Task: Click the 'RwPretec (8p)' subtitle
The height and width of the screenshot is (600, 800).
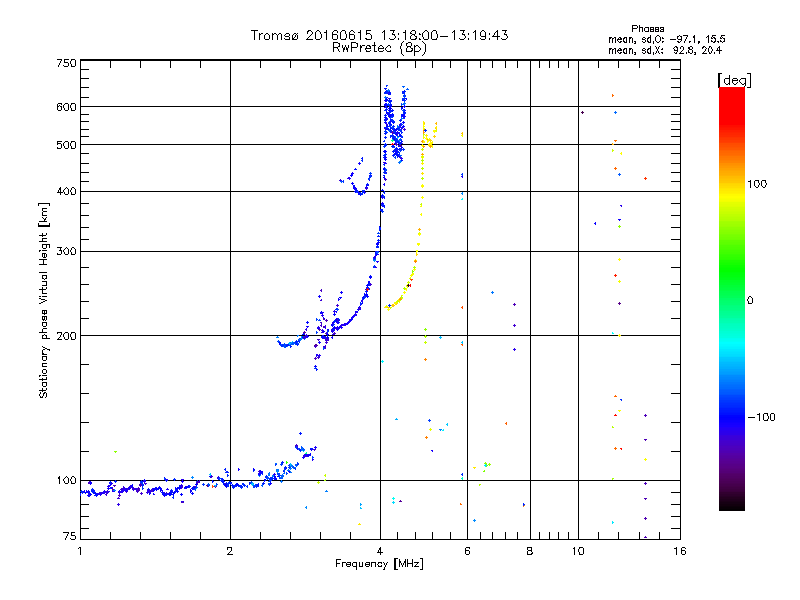Action: tap(379, 48)
